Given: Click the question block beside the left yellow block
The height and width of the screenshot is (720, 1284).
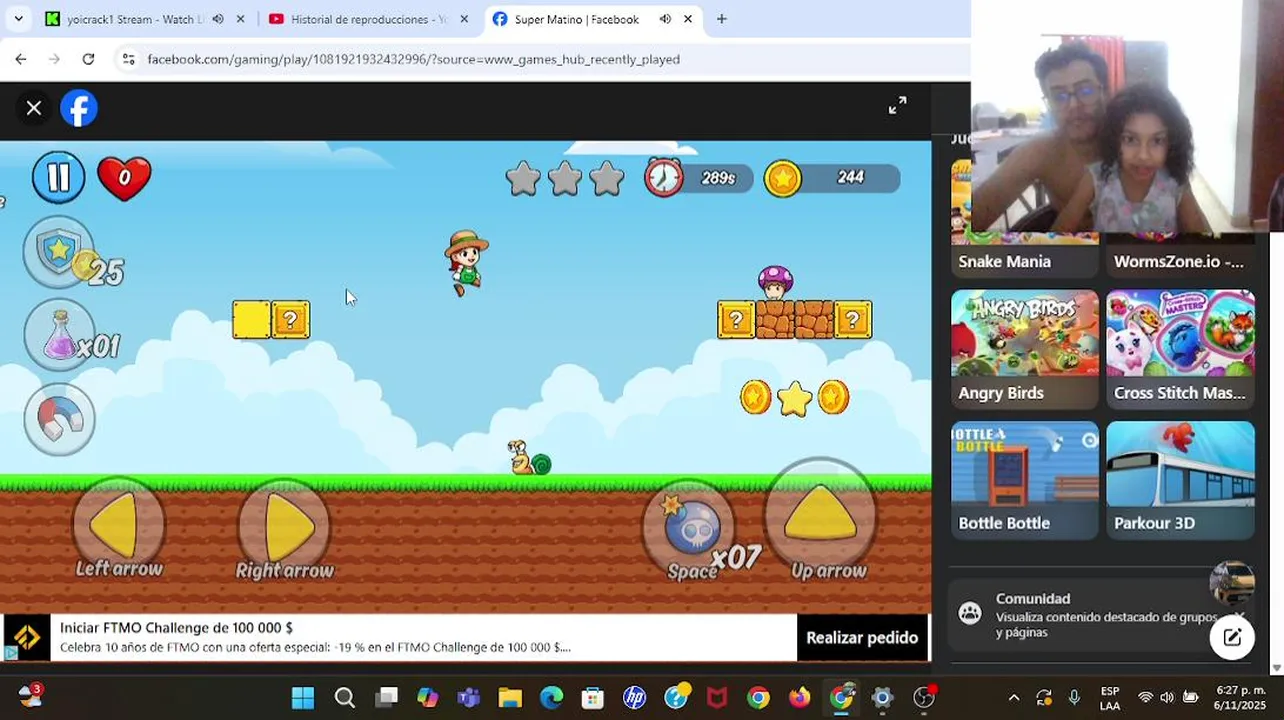Looking at the screenshot, I should [x=290, y=320].
